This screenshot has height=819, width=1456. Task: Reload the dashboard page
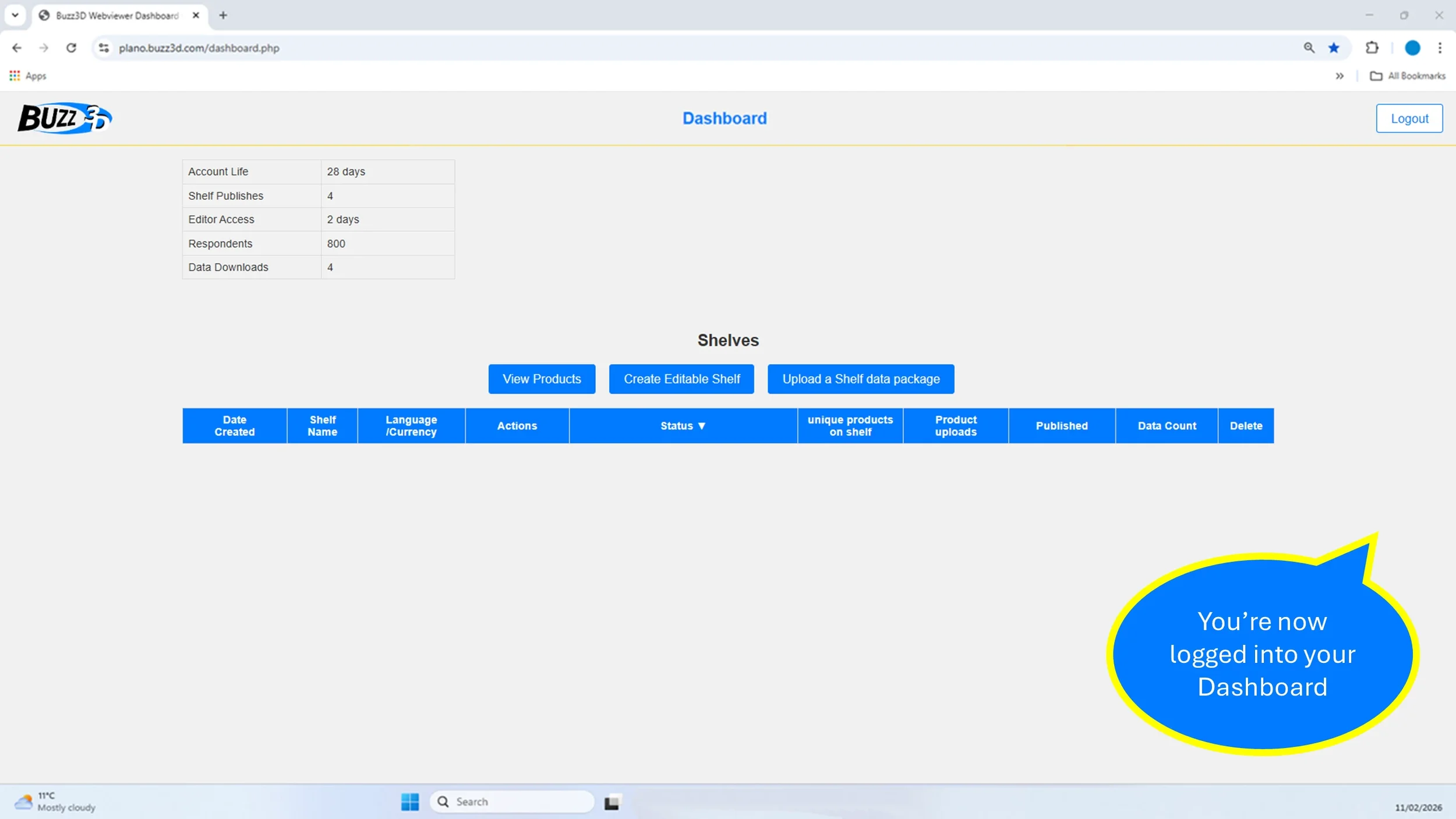click(x=71, y=48)
